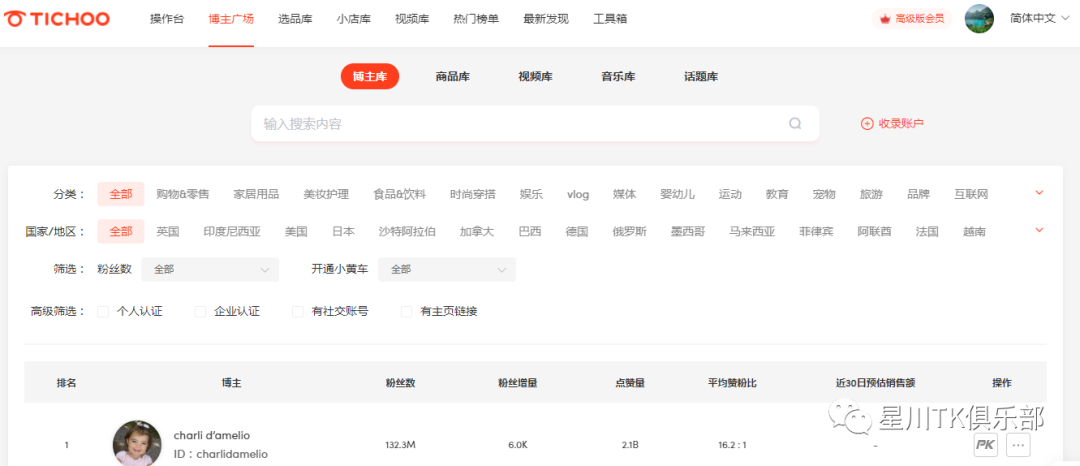
Task: Open the 博主广场 menu
Action: [231, 19]
